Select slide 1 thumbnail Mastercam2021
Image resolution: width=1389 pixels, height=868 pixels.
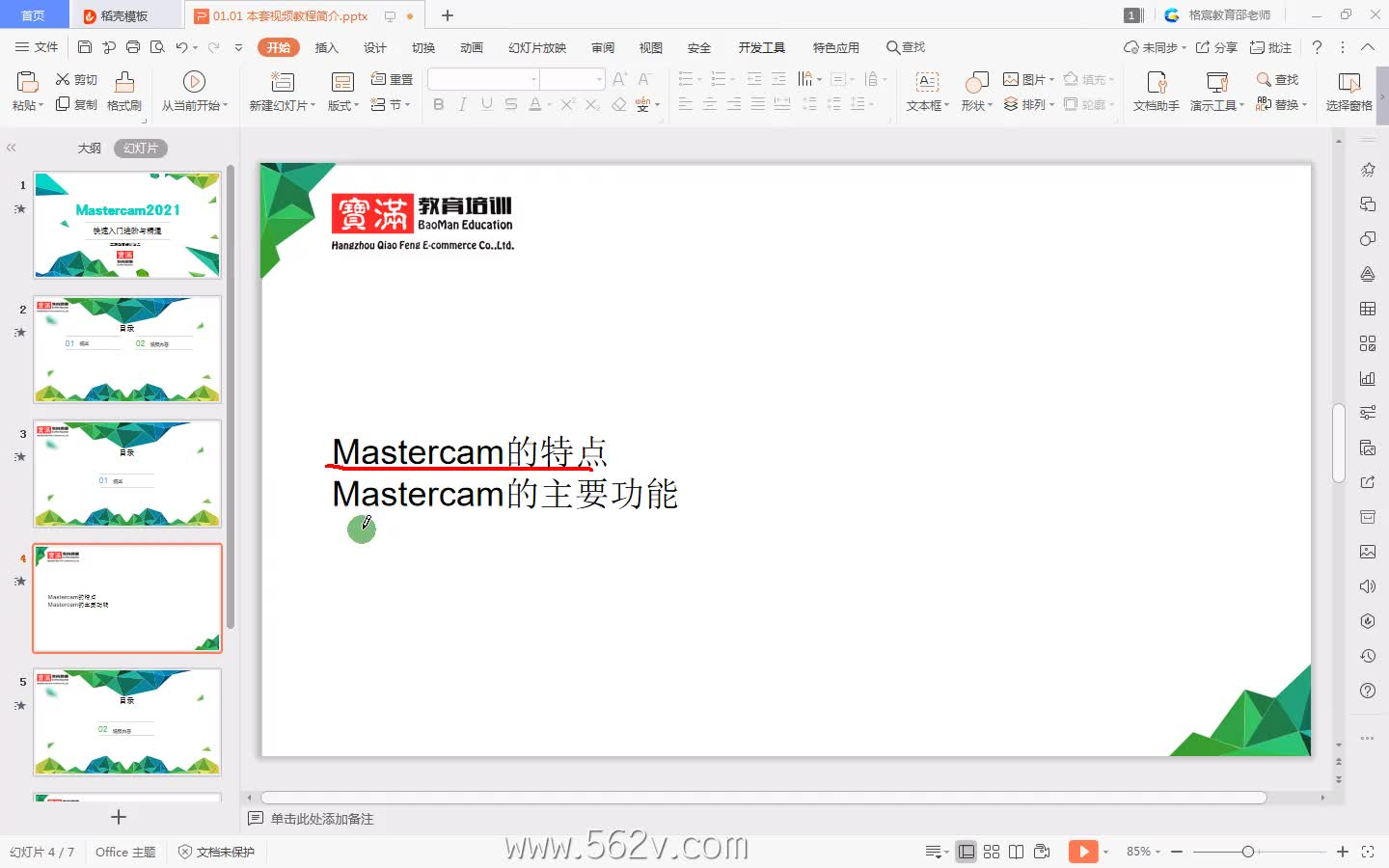(x=127, y=226)
